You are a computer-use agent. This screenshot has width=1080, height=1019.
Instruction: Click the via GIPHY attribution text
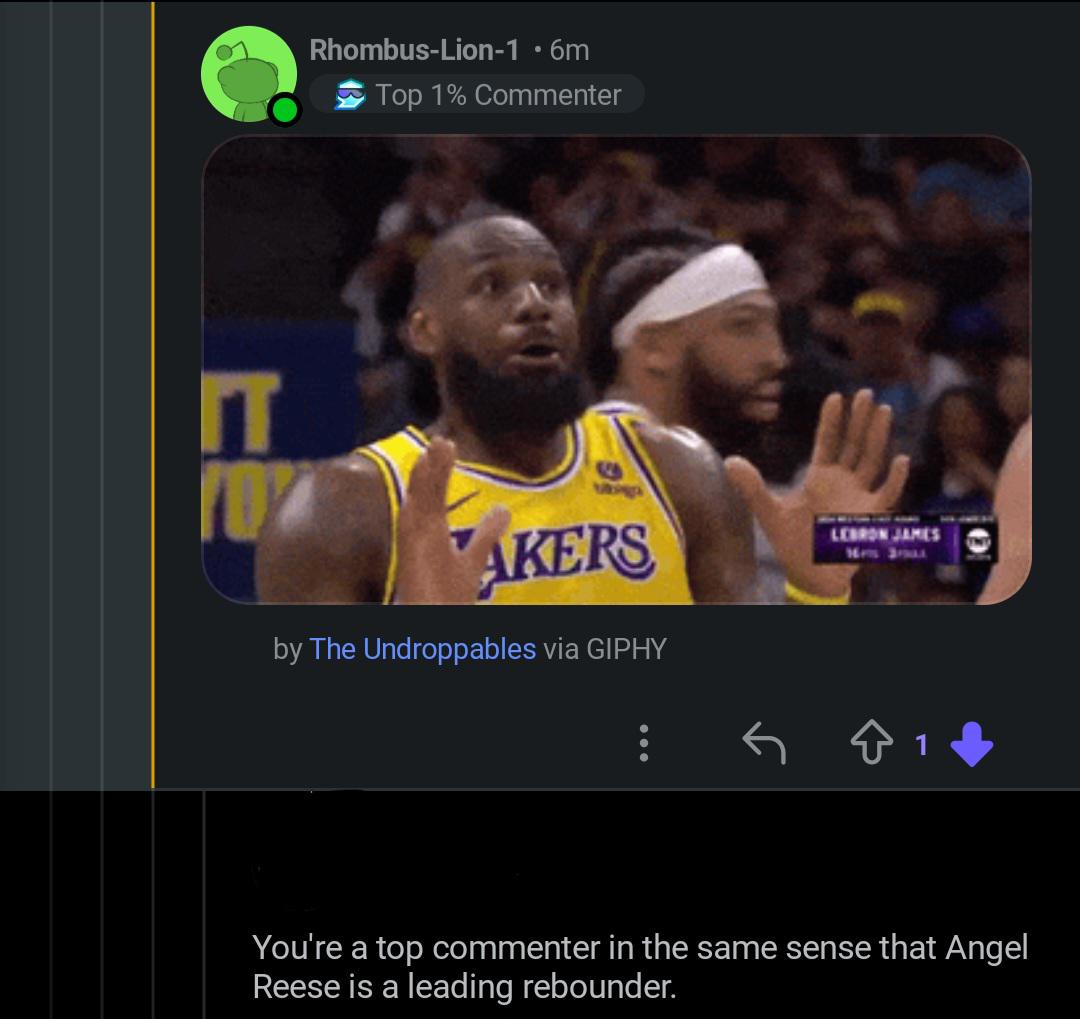pyautogui.click(x=604, y=650)
